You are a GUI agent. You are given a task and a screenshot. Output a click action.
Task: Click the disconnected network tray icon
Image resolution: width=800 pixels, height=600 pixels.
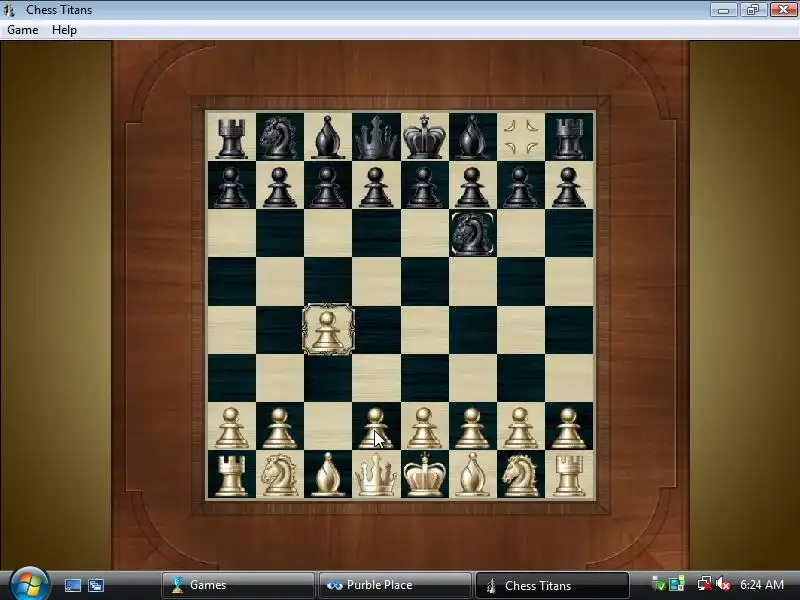point(705,584)
